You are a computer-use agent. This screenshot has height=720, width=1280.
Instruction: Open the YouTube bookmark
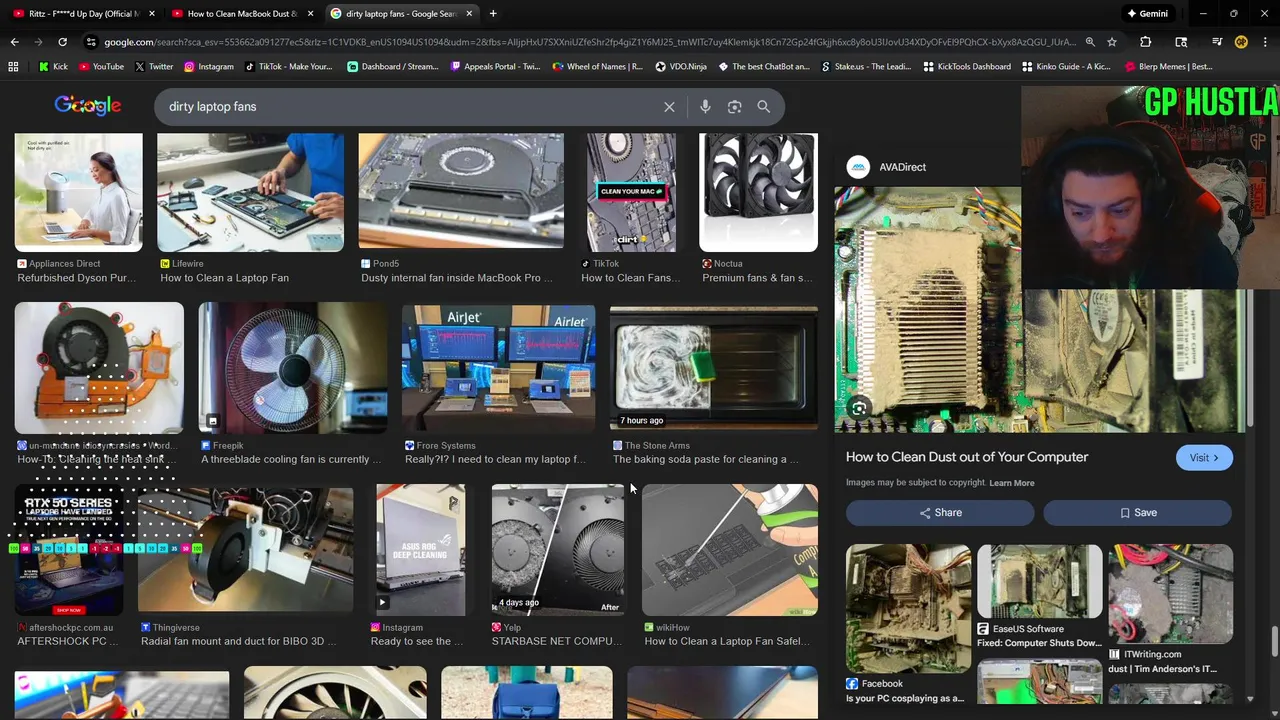(101, 67)
